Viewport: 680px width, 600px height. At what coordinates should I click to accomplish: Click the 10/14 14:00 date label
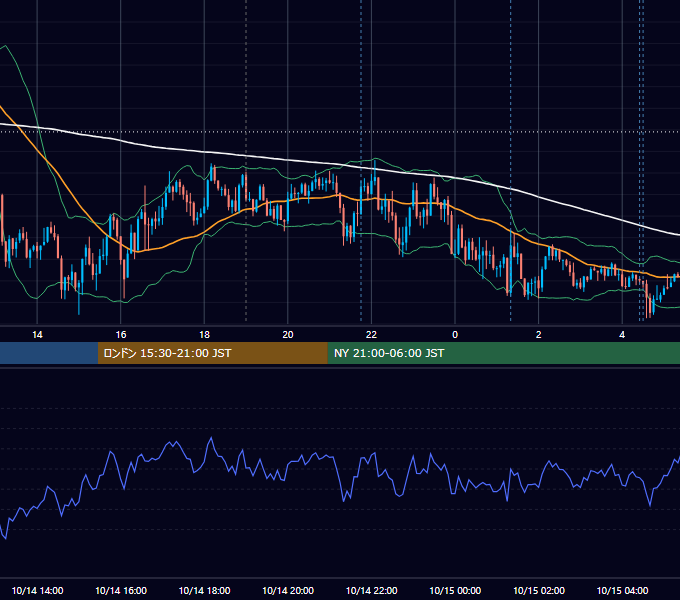click(37, 590)
